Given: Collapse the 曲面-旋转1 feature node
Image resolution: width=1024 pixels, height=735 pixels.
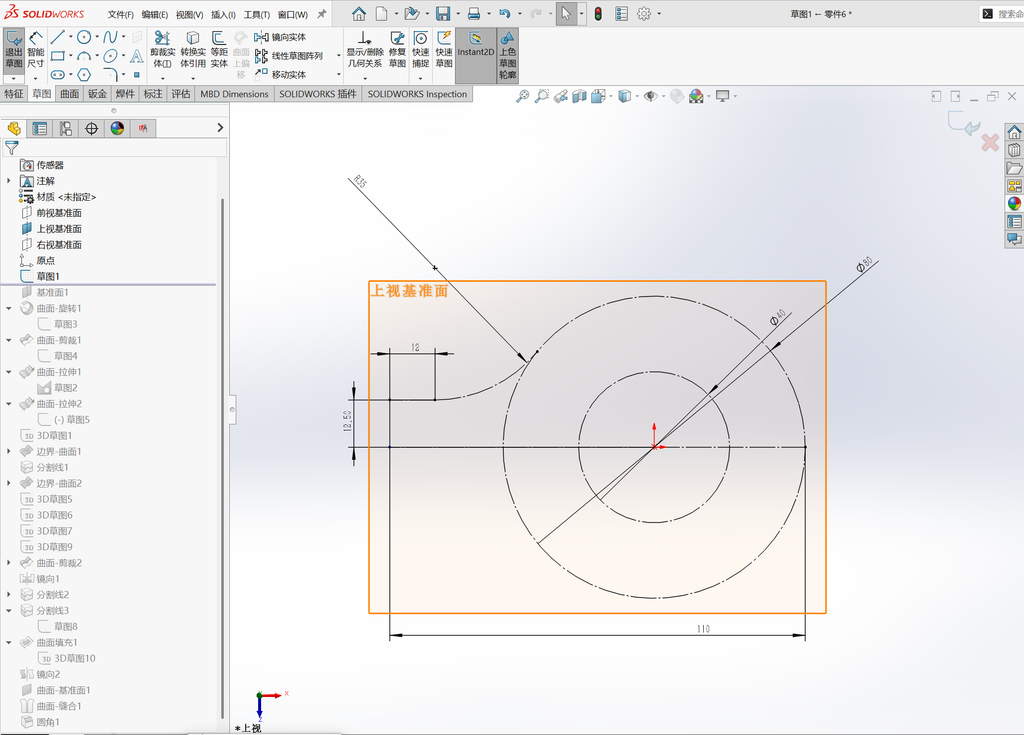Looking at the screenshot, I should [x=8, y=308].
